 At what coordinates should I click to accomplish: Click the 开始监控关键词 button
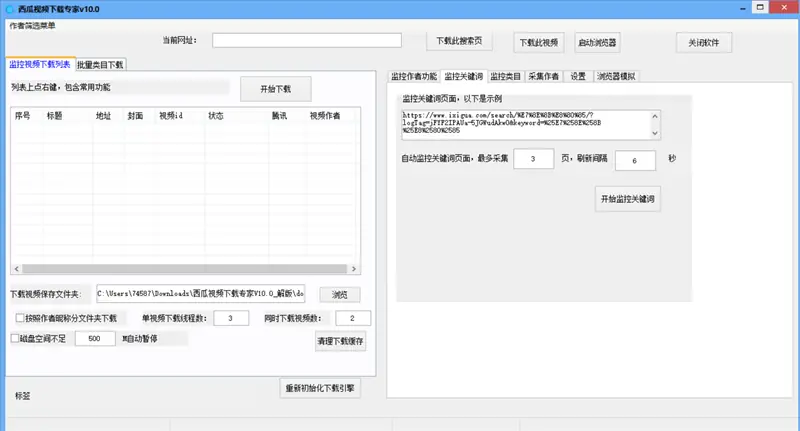pos(628,199)
